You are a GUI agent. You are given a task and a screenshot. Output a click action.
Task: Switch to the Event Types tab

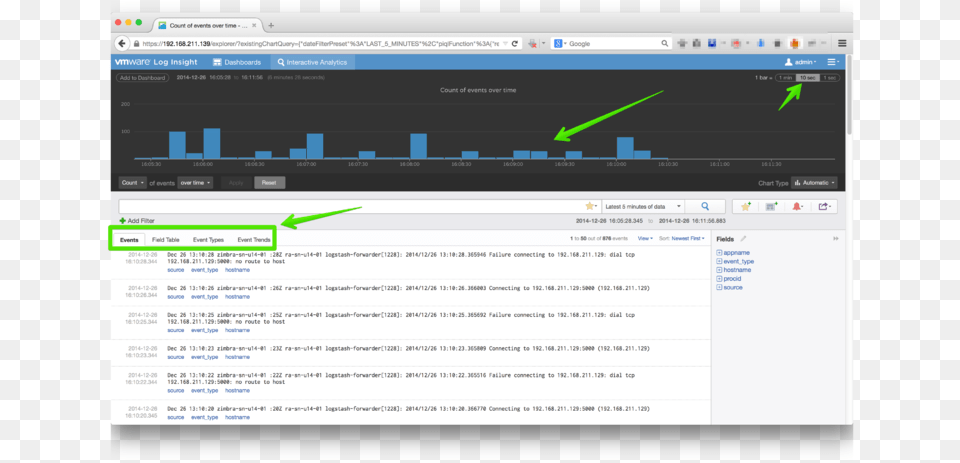[x=208, y=240]
